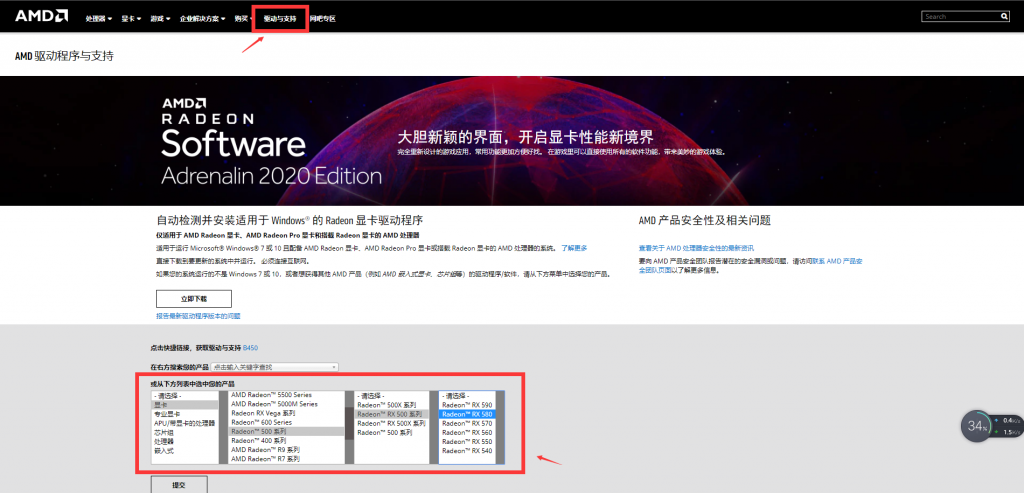Focus the Search field in header
Screen dimensions: 1024x493
point(961,16)
